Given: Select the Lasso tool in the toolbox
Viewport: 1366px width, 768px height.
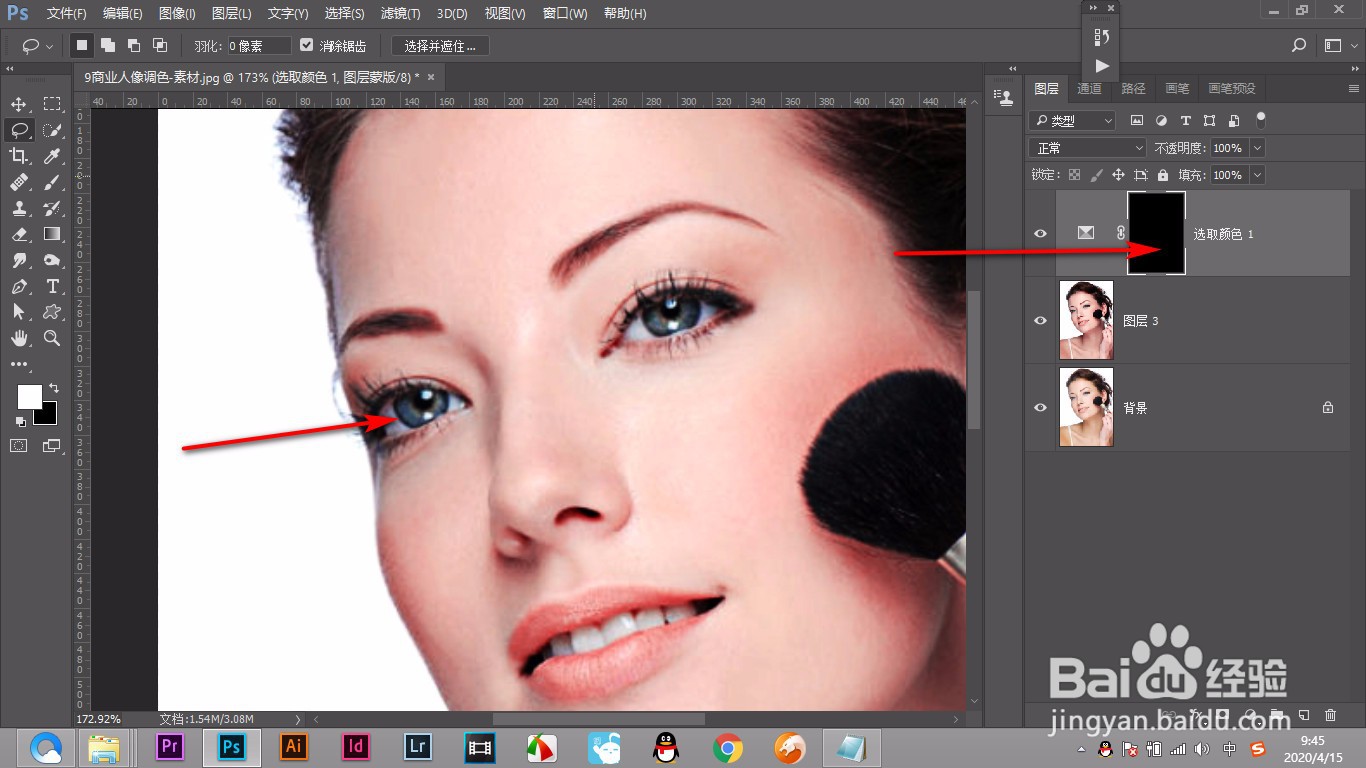Looking at the screenshot, I should [x=19, y=130].
